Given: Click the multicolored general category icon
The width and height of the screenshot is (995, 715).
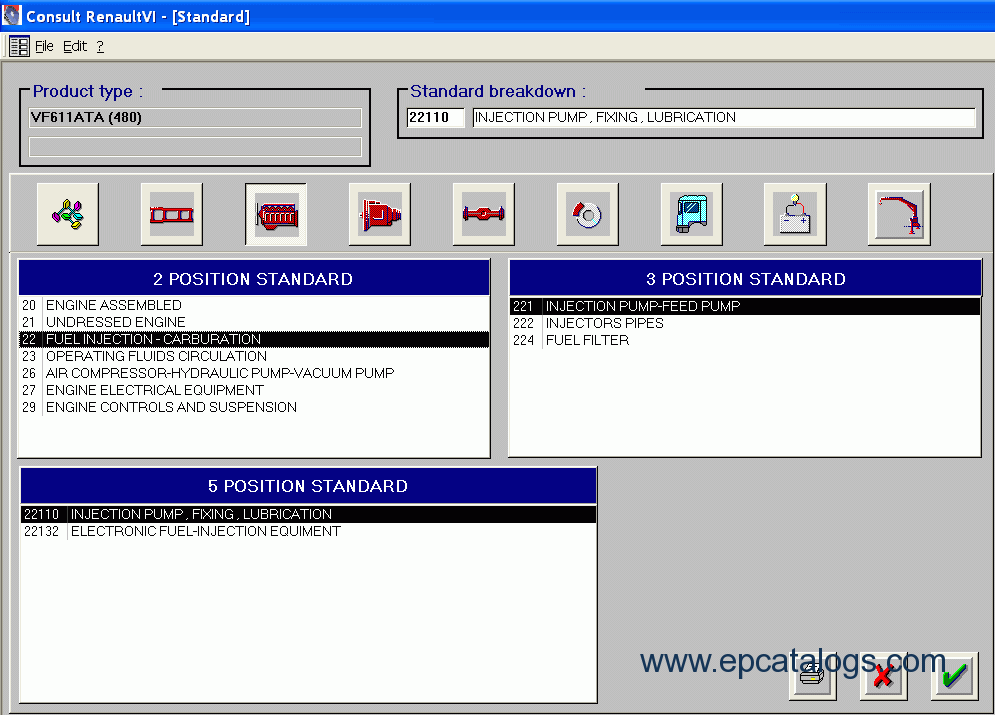Looking at the screenshot, I should point(68,214).
